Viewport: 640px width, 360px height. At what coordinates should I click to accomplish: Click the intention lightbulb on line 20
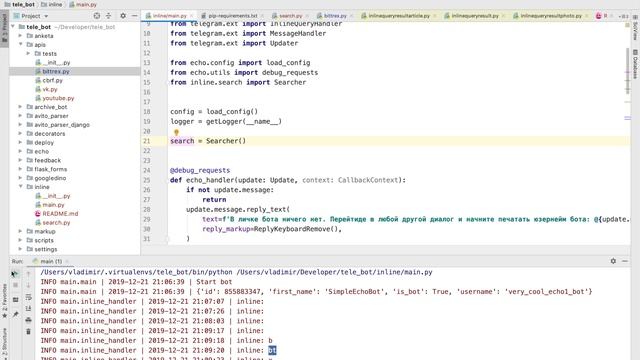pos(176,132)
